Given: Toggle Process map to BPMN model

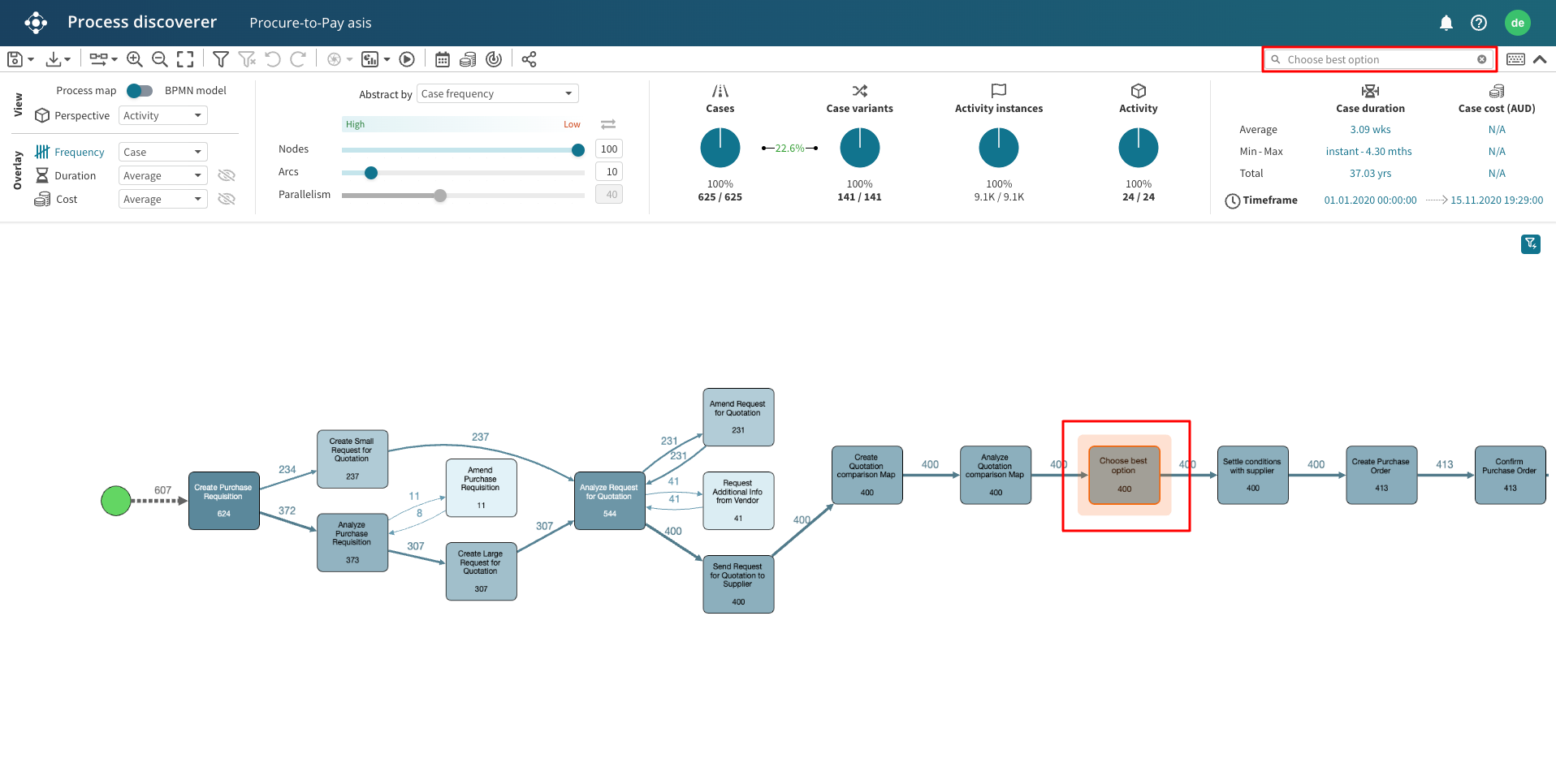Looking at the screenshot, I should click(140, 91).
